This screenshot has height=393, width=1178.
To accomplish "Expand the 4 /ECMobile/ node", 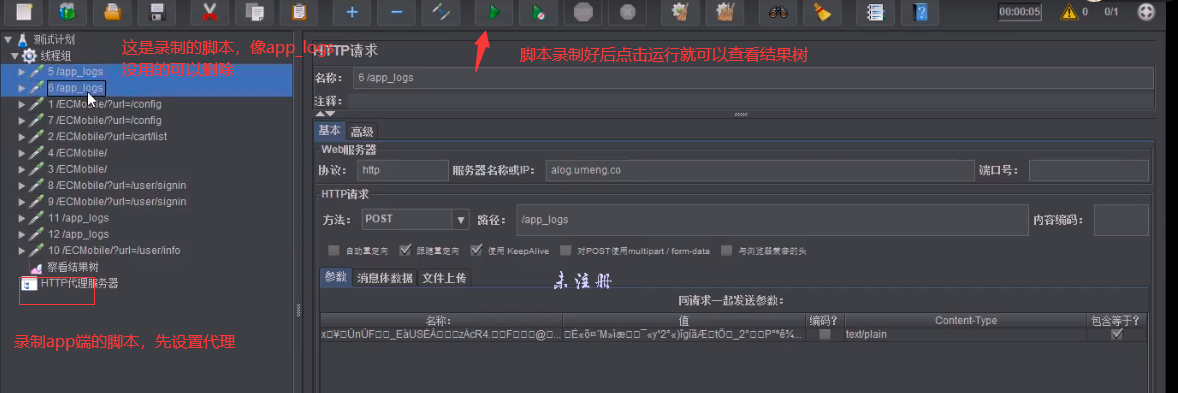I will click(x=22, y=153).
